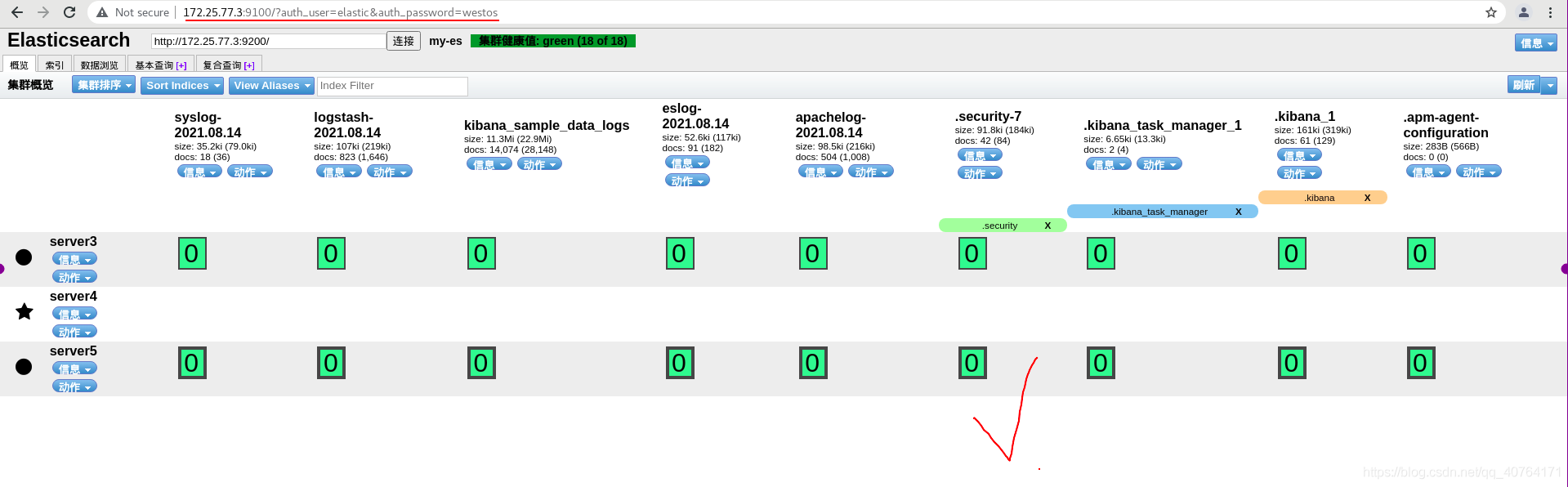Open server4 信息 dropdown
This screenshot has height=487, width=1568.
tap(74, 314)
